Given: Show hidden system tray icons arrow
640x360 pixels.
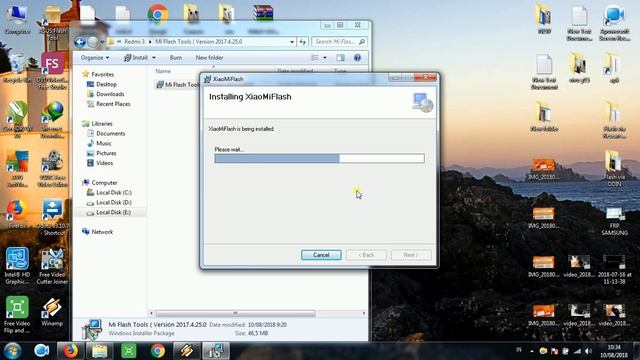Looking at the screenshot, I should coord(531,351).
